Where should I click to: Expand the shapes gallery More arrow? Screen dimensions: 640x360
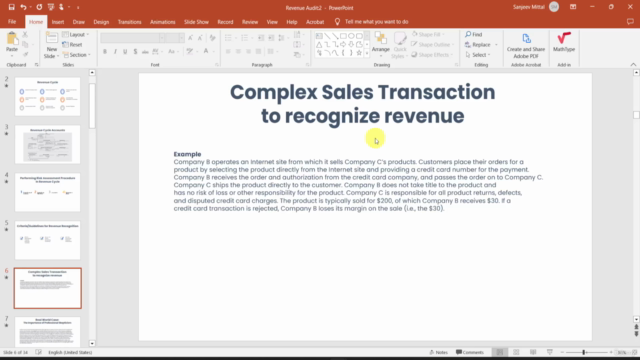(x=367, y=53)
